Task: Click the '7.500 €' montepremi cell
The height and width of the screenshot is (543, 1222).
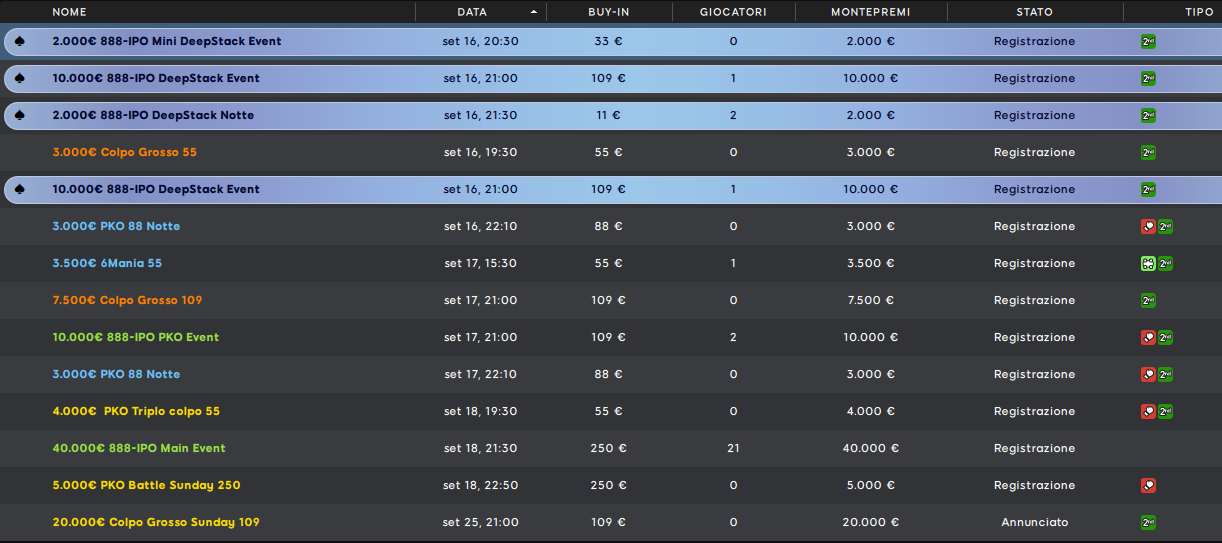Action: pos(870,301)
